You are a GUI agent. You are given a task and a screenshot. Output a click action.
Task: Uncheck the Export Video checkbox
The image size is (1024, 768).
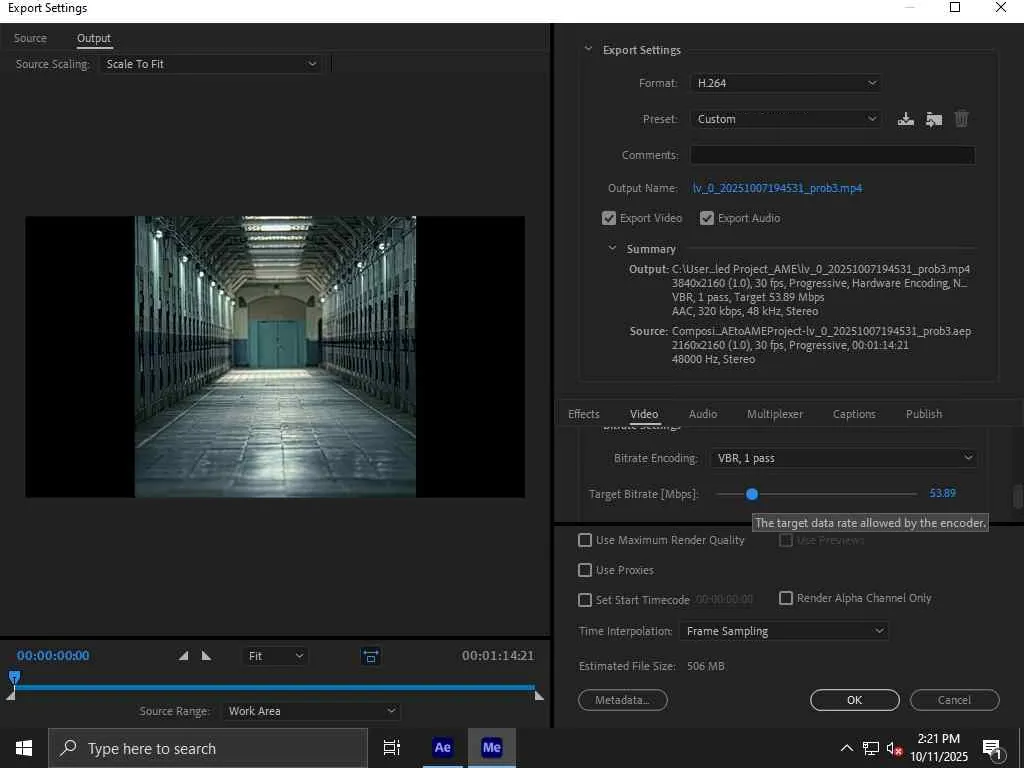click(x=609, y=218)
